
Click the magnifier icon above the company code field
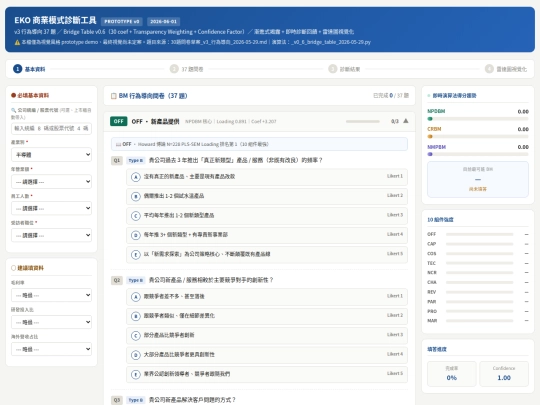click(13, 110)
